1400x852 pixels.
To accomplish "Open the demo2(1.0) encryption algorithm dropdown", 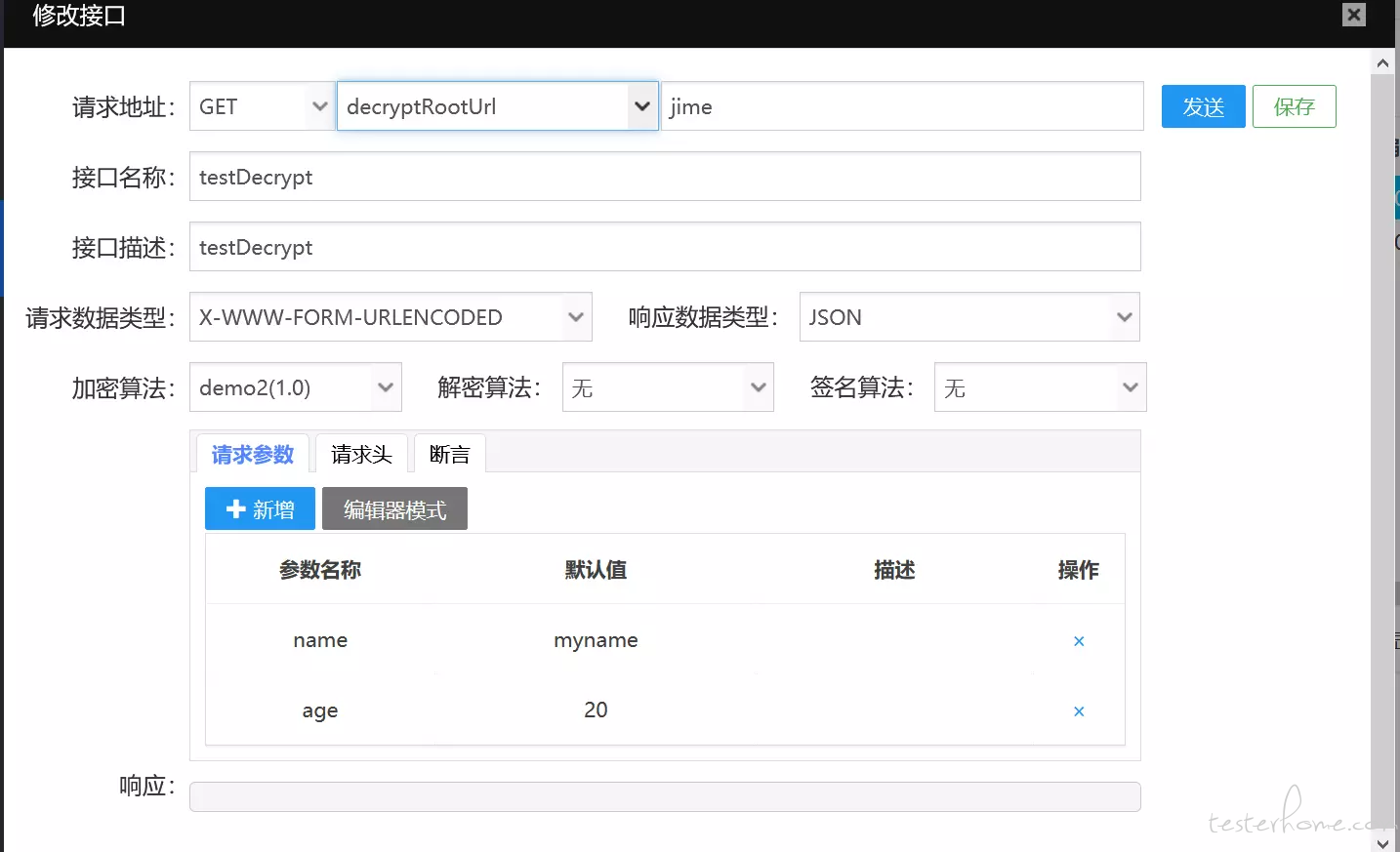I will click(x=295, y=387).
